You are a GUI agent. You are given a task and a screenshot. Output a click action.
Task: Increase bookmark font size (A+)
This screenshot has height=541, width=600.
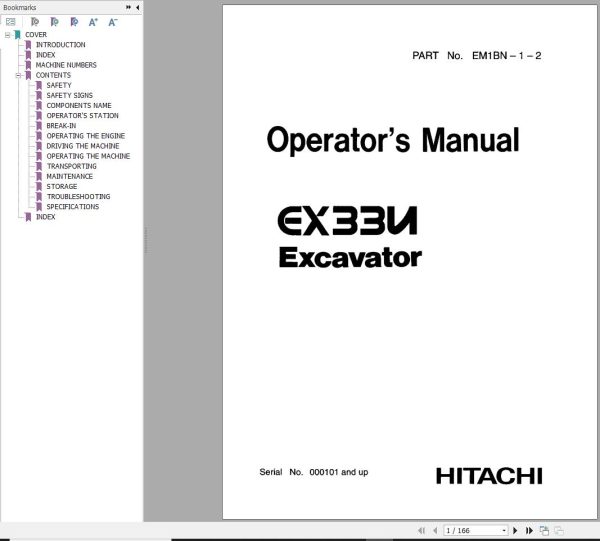pos(93,22)
